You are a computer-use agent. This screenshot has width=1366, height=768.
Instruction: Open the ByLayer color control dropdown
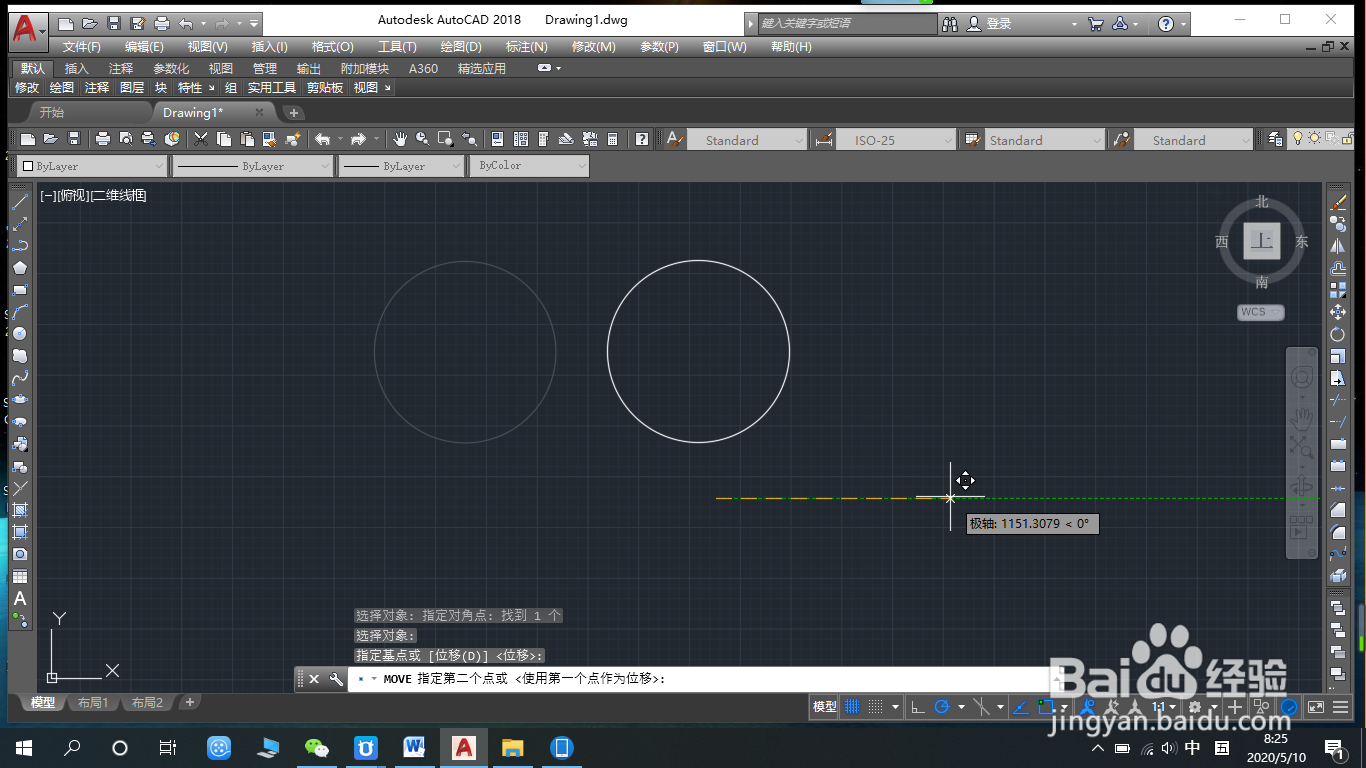click(93, 166)
